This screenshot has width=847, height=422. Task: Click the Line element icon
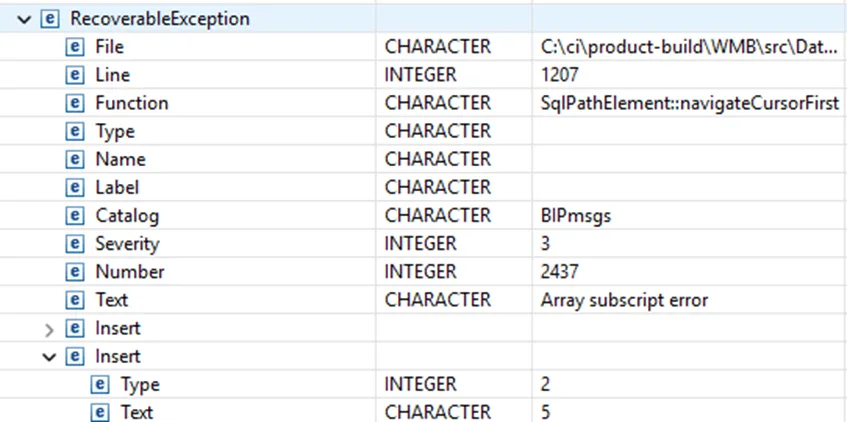75,75
